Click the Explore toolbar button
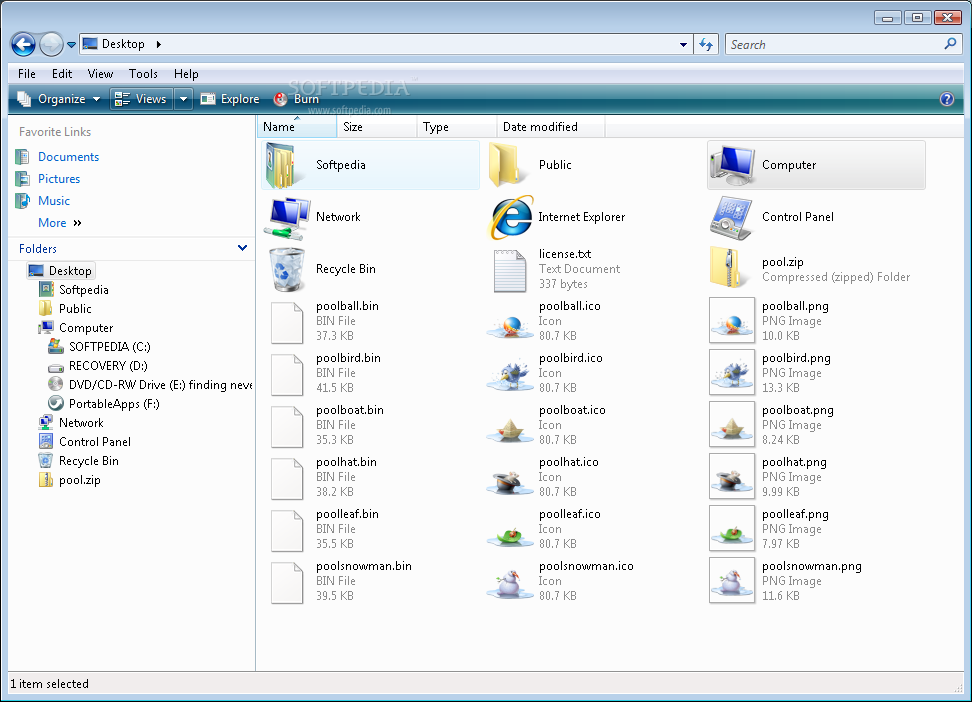This screenshot has width=972, height=702. tap(230, 99)
